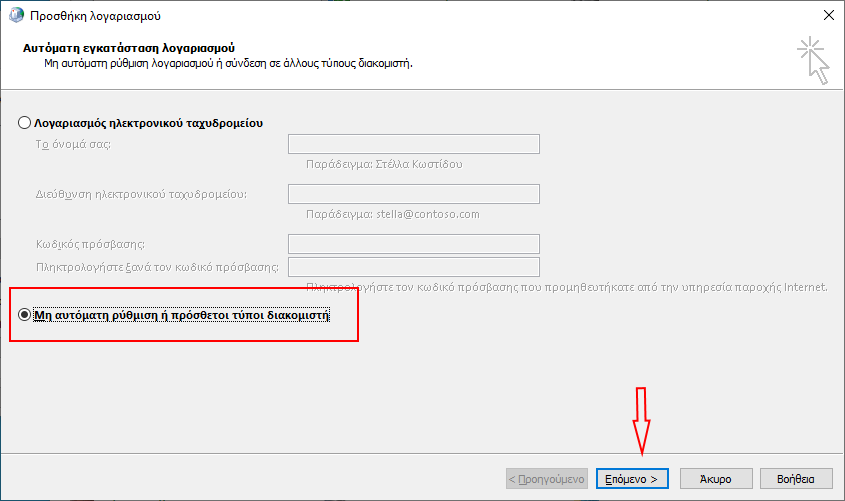Click the Το όνομά σας: label
This screenshot has width=845, height=501.
[x=73, y=145]
